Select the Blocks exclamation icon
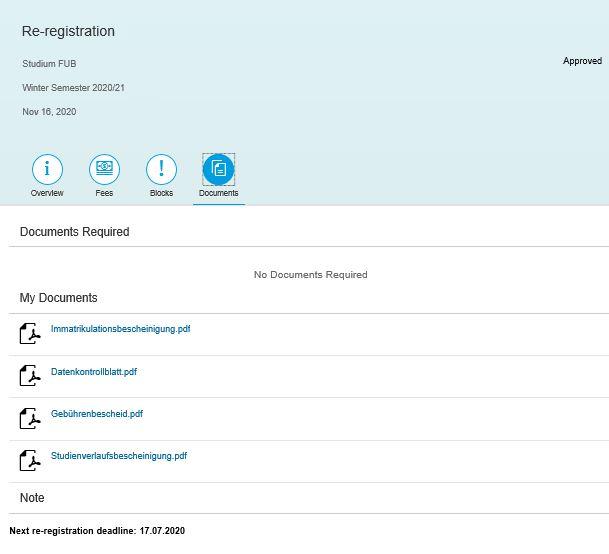609x554 pixels. [x=161, y=169]
